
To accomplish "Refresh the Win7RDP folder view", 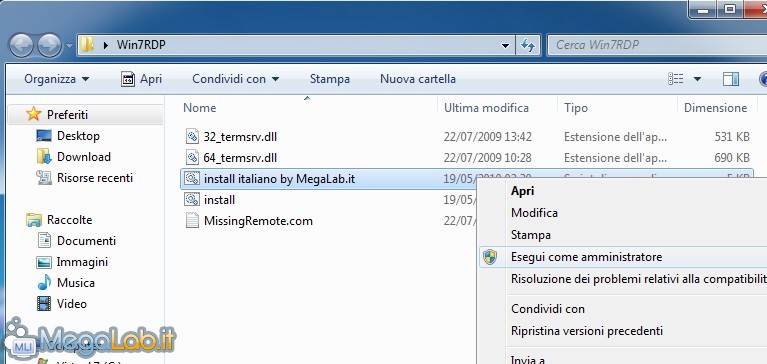I will pyautogui.click(x=527, y=45).
